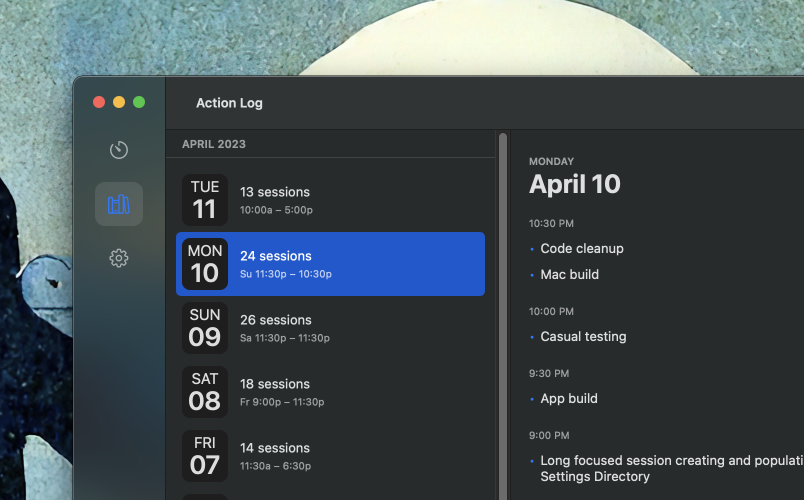
Task: Click the April 10 date heading
Action: [575, 184]
